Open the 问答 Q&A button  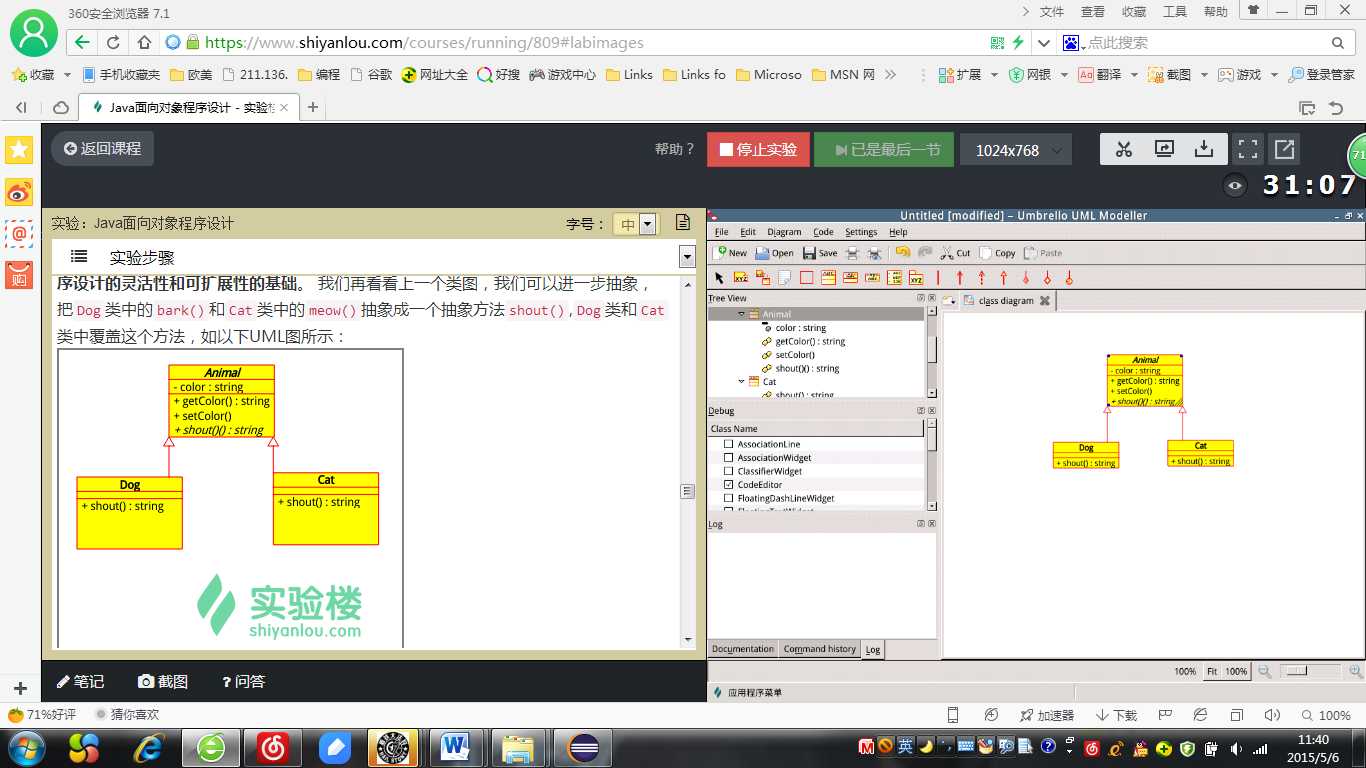[x=243, y=681]
